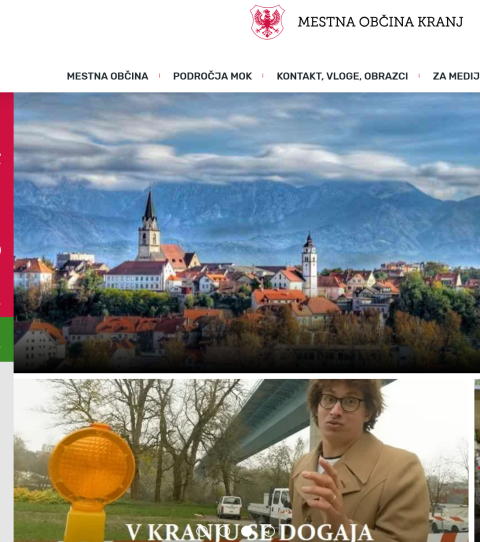The image size is (480, 542).
Task: Click the V KRANJU SE DOGAJA headline
Action: pos(250,532)
